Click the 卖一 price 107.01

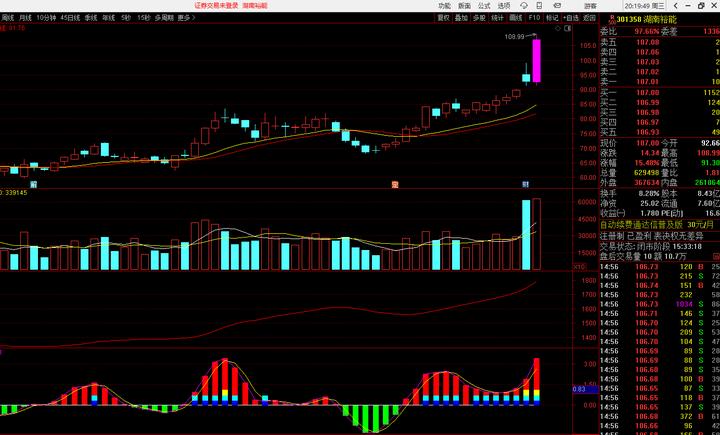click(x=647, y=82)
